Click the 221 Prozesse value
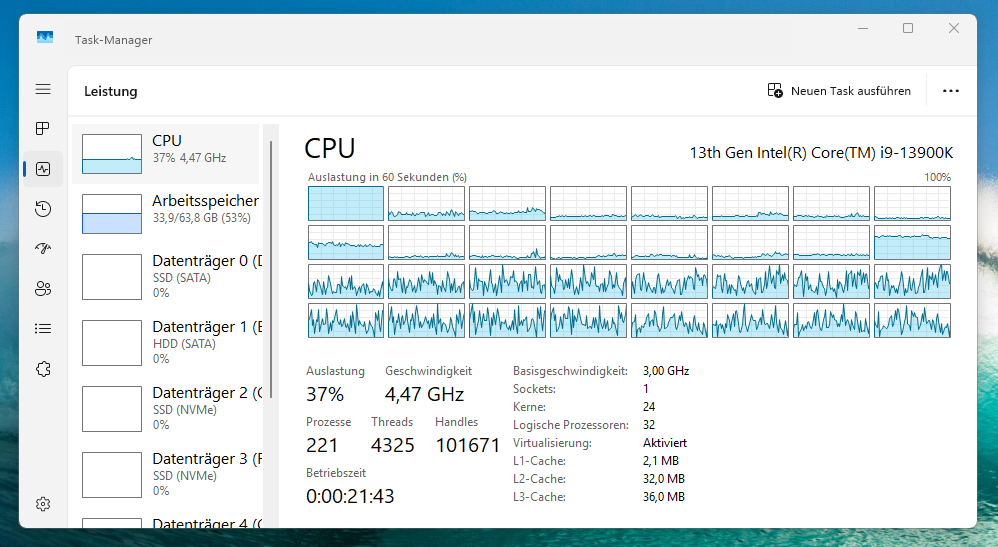Image resolution: width=998 pixels, height=547 pixels. [x=322, y=445]
